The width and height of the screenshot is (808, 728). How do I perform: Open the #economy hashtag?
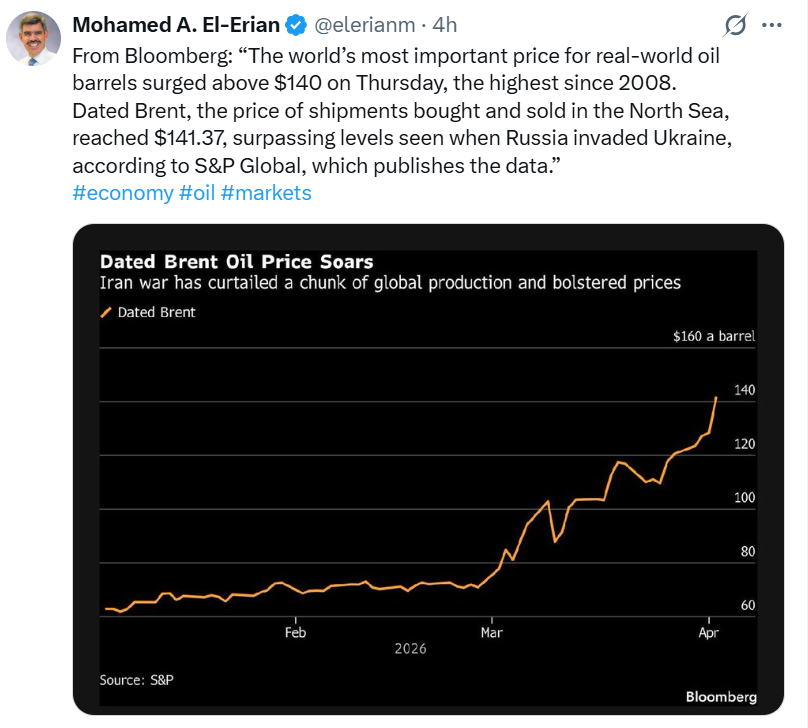click(123, 193)
